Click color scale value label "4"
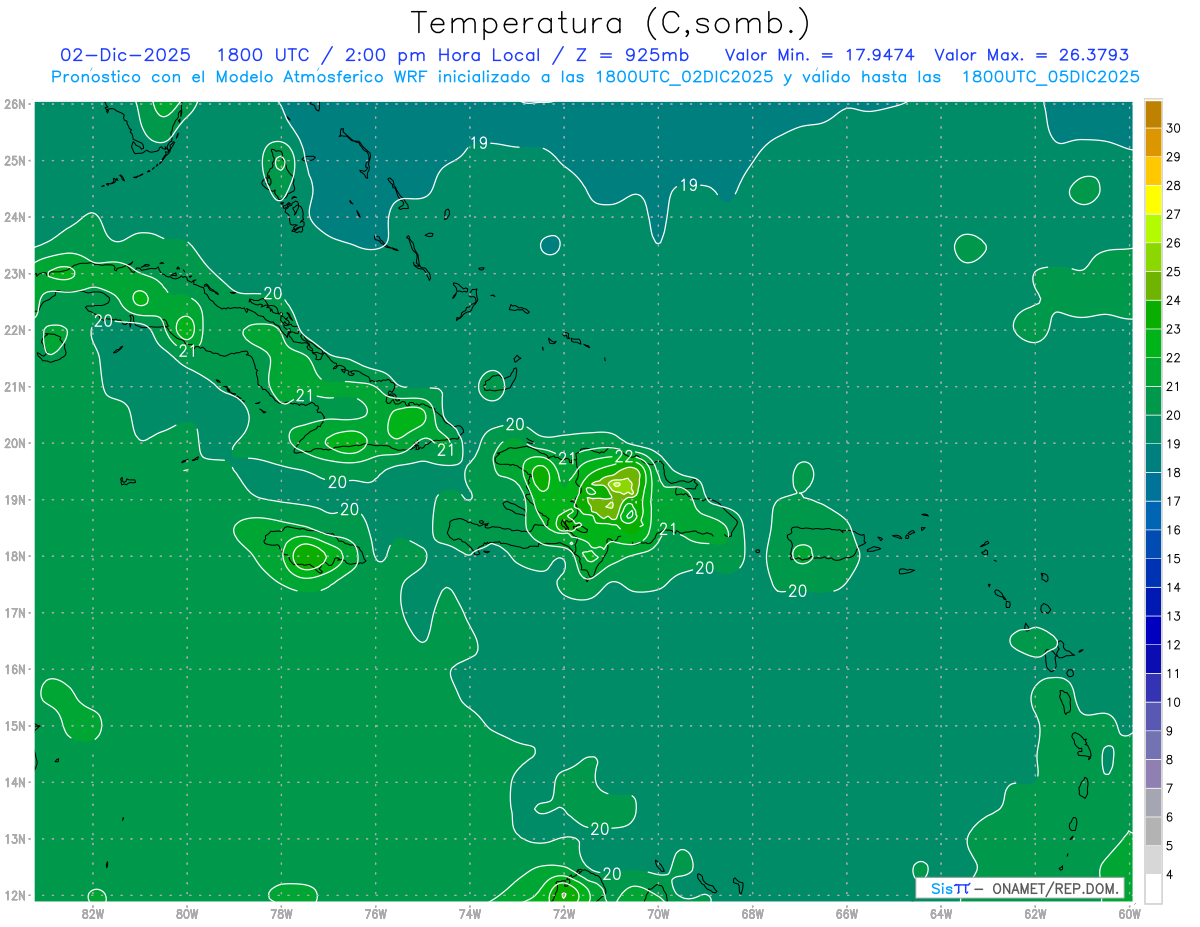 [x=1171, y=875]
